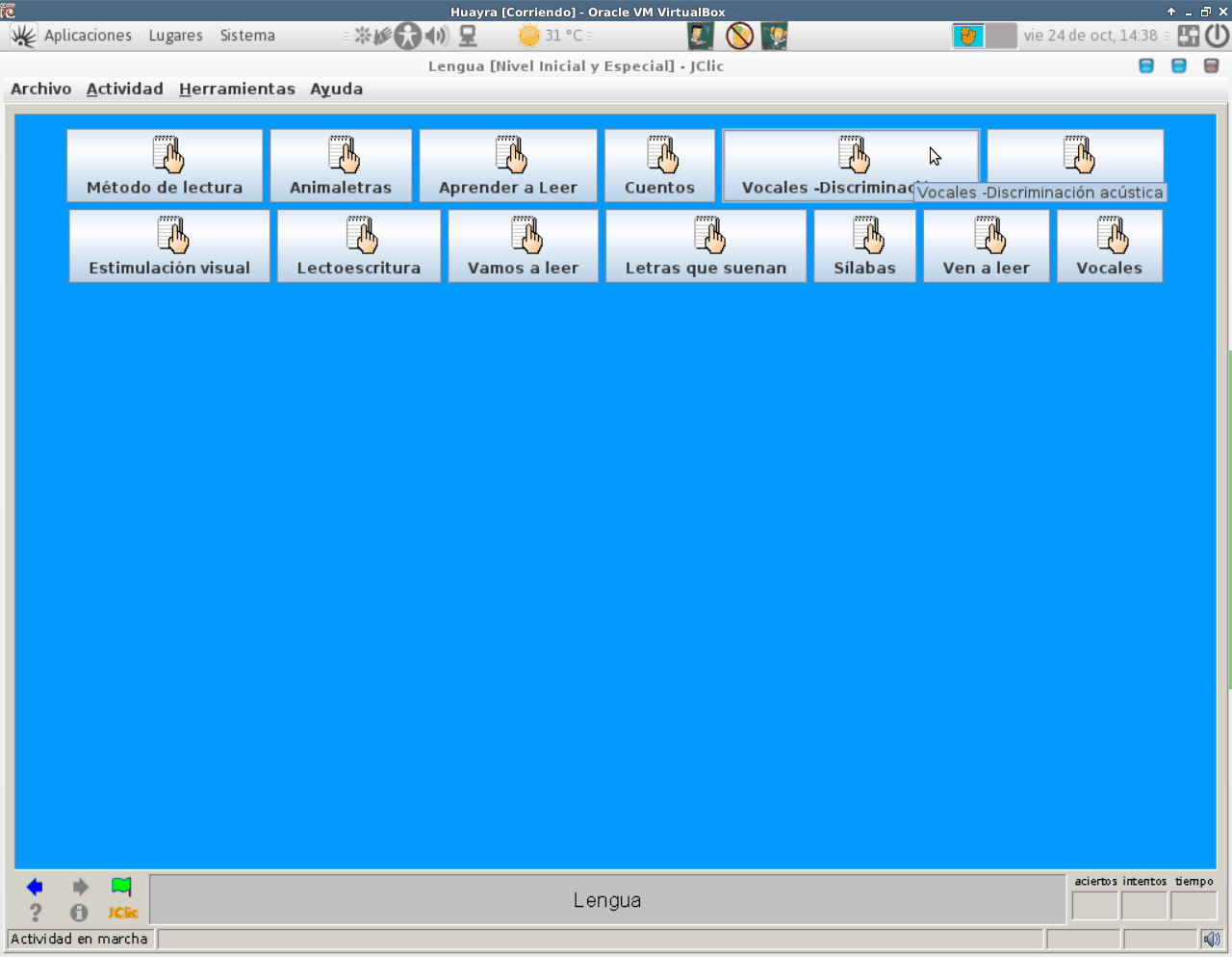1232x957 pixels.
Task: Open the Cuentos activity
Action: [659, 166]
